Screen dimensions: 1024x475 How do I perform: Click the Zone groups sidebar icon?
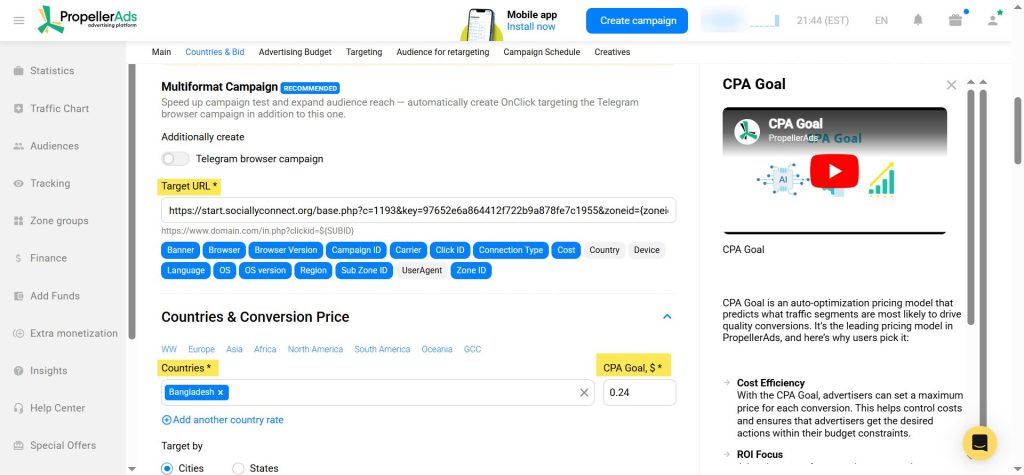(18, 221)
